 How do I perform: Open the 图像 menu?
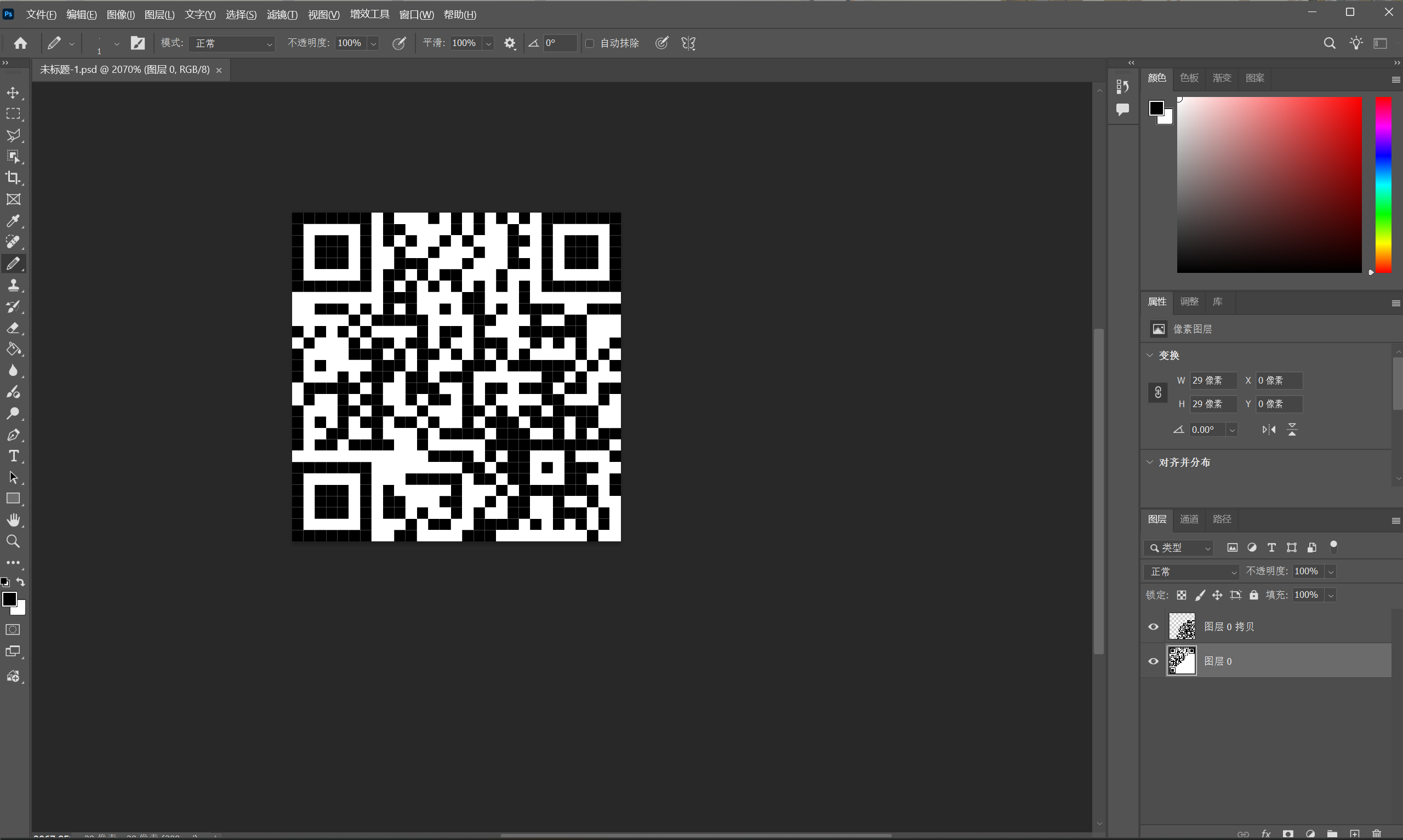121,15
